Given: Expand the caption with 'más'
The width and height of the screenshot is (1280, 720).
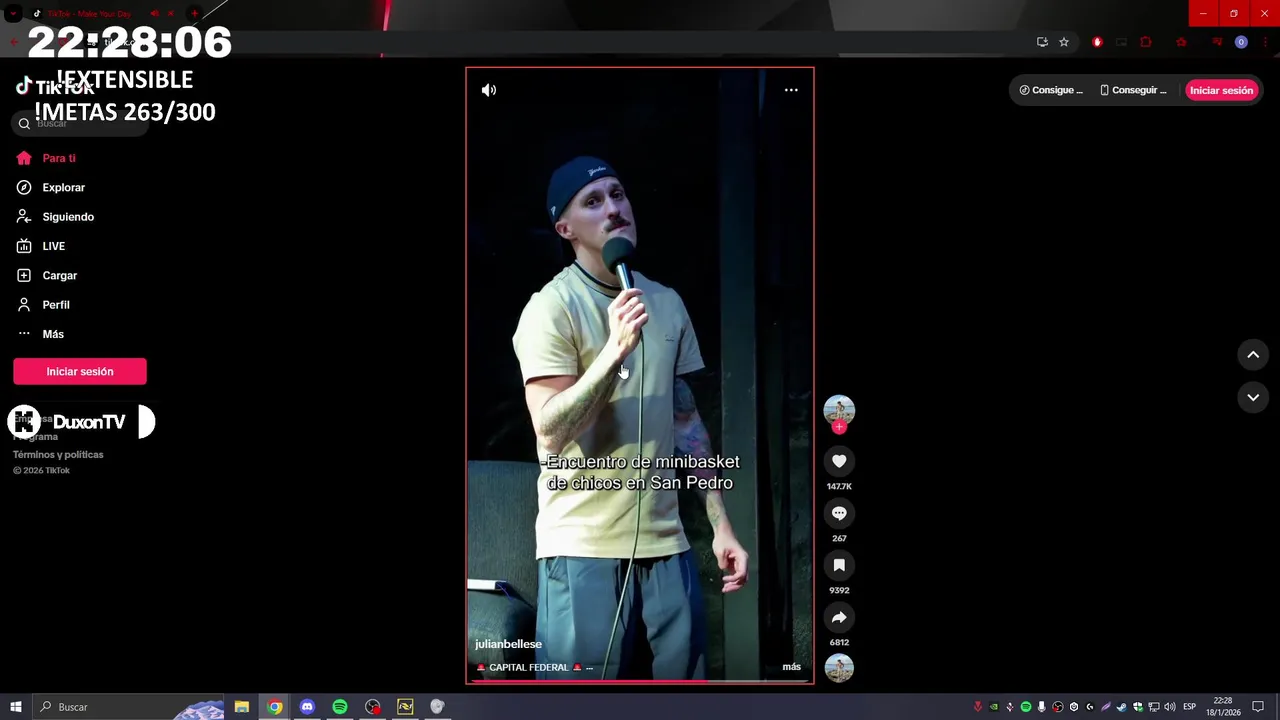Looking at the screenshot, I should [791, 667].
